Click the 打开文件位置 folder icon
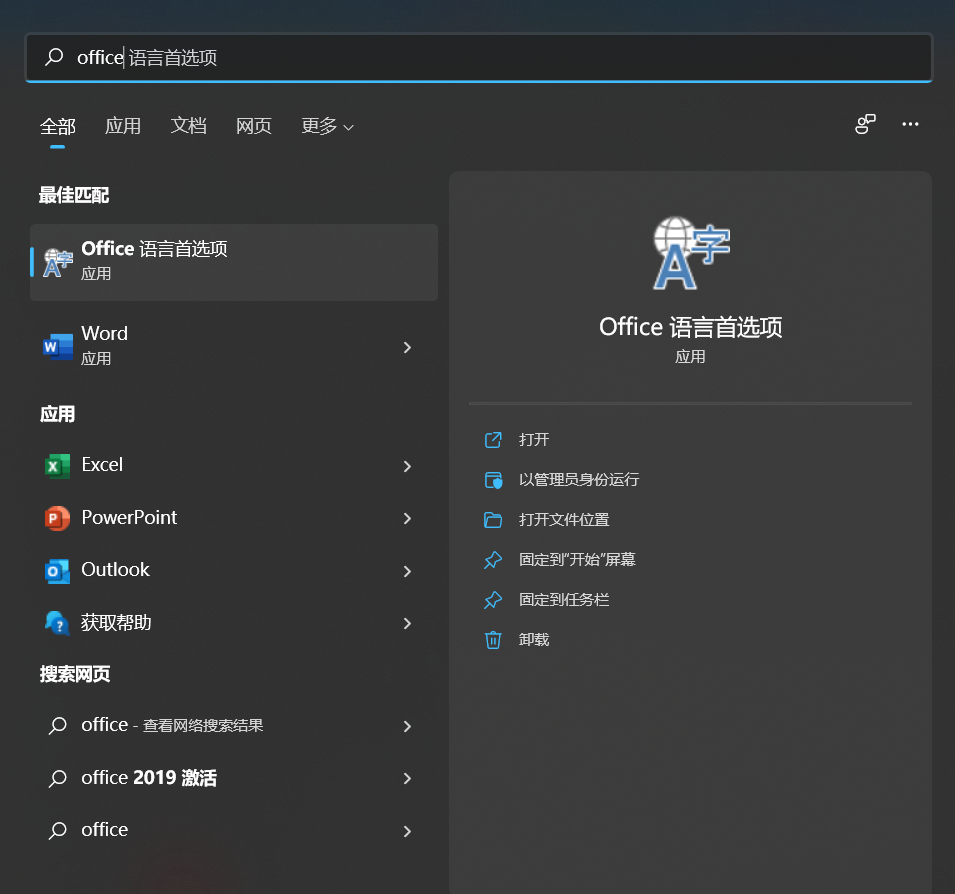Screen dimensions: 955x894 pos(493,520)
